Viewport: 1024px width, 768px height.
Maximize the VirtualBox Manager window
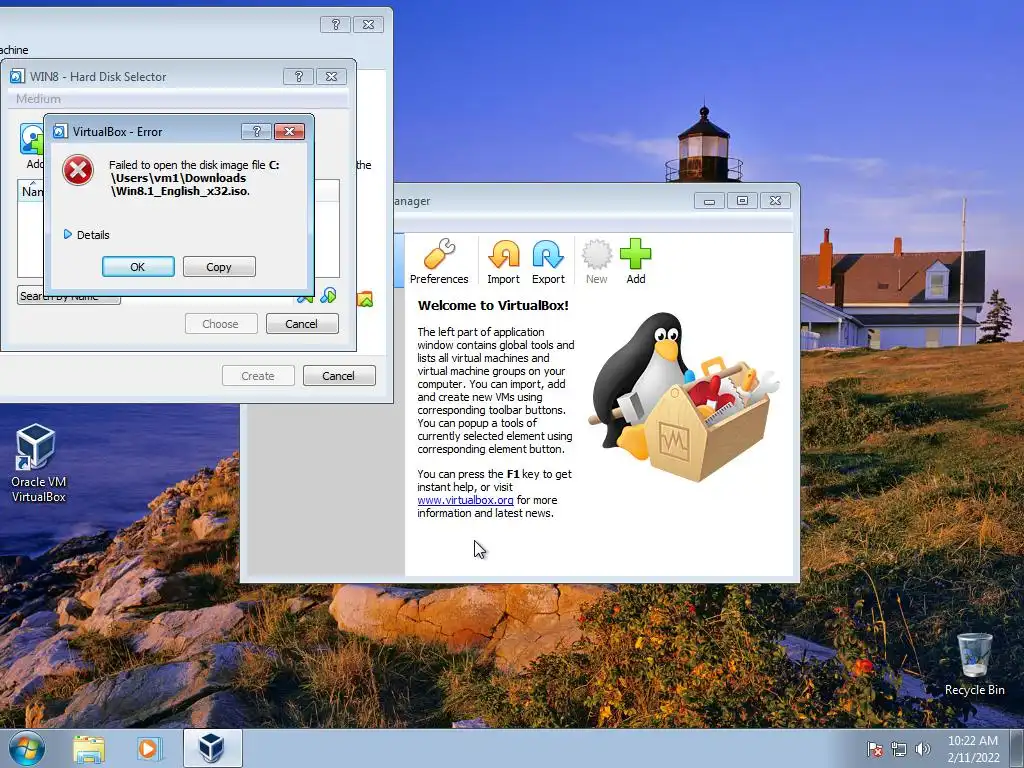pos(743,200)
